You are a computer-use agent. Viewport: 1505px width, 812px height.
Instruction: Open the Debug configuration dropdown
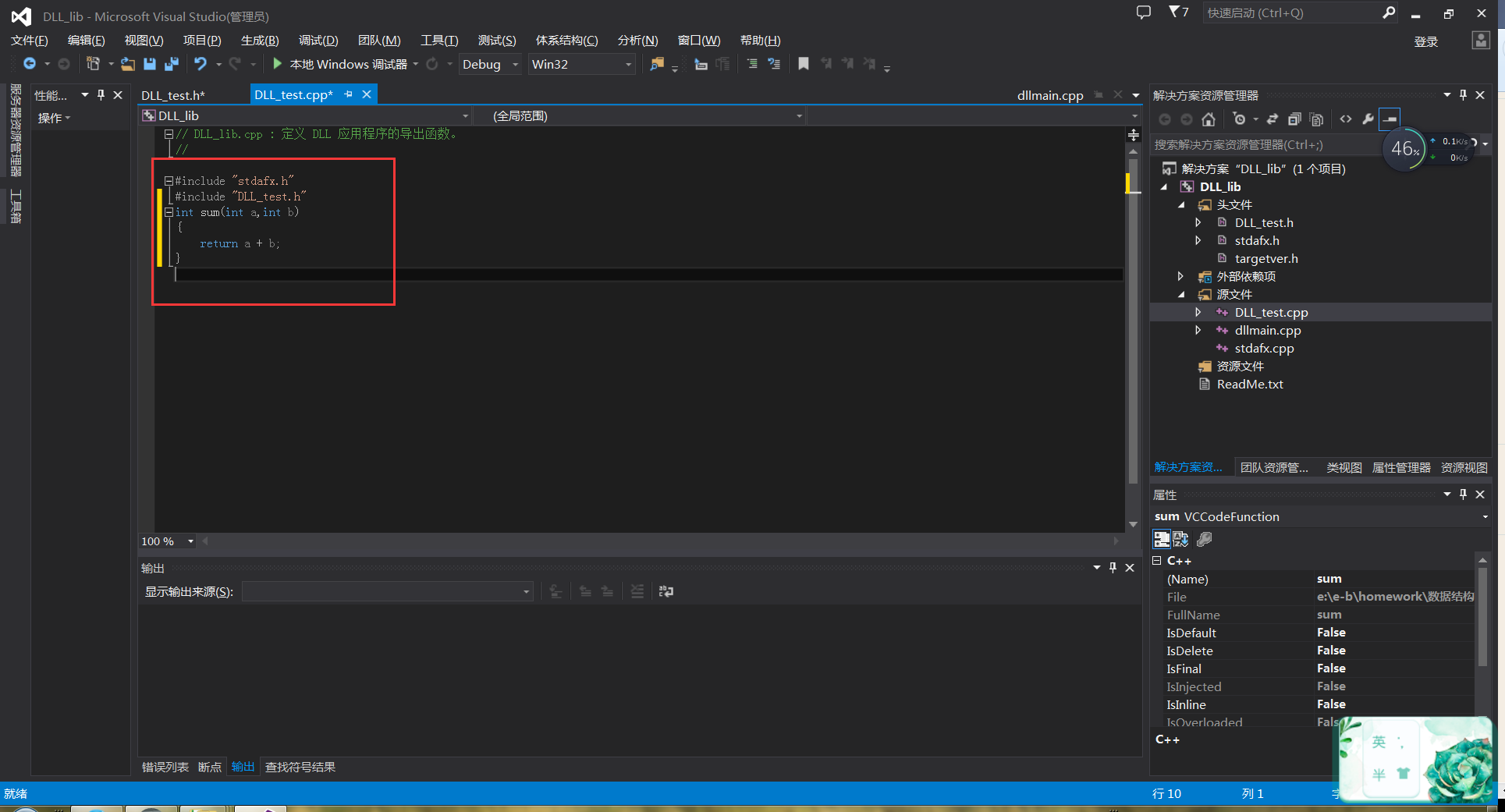pos(490,64)
